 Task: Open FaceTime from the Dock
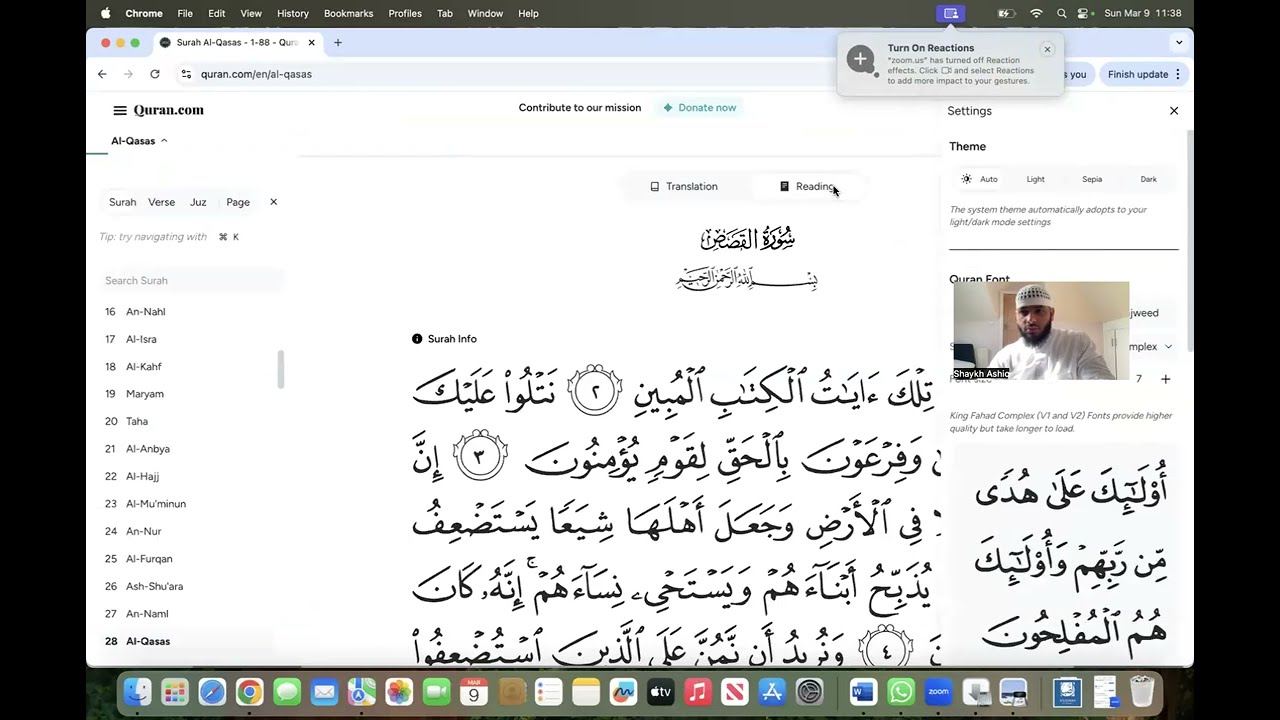click(x=436, y=692)
